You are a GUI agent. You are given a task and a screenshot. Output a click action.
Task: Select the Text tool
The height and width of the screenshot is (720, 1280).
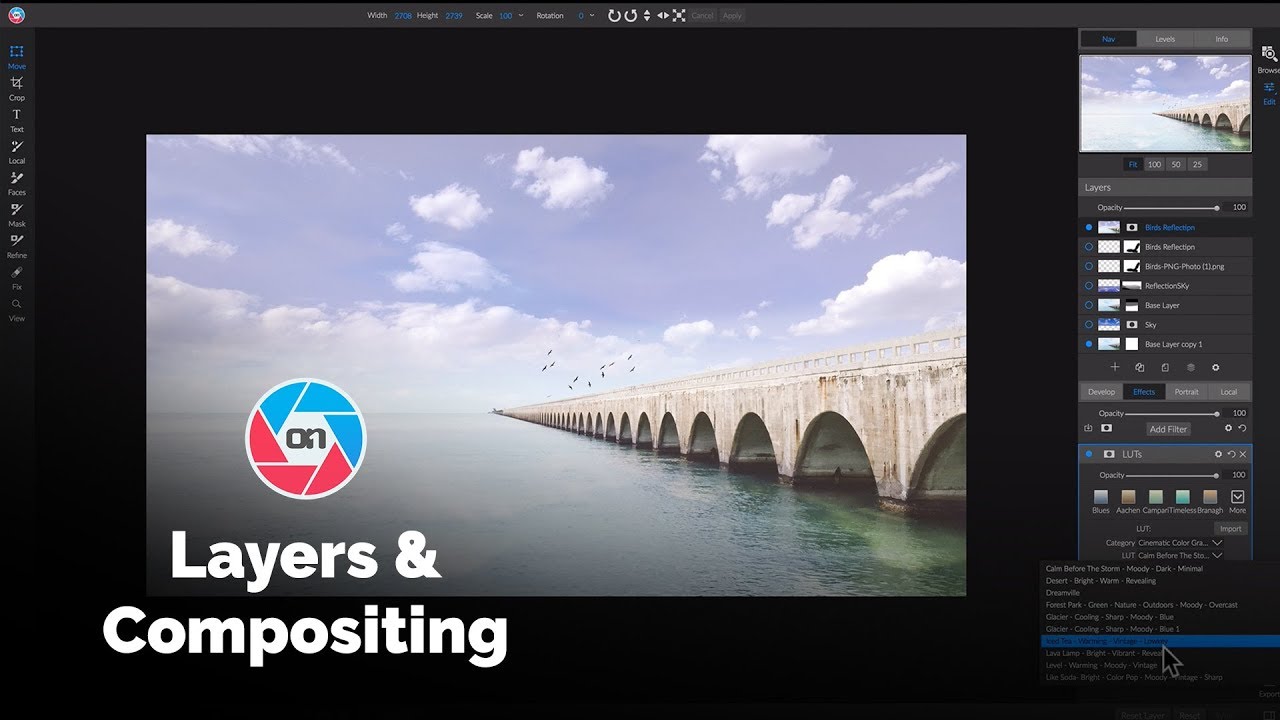17,120
